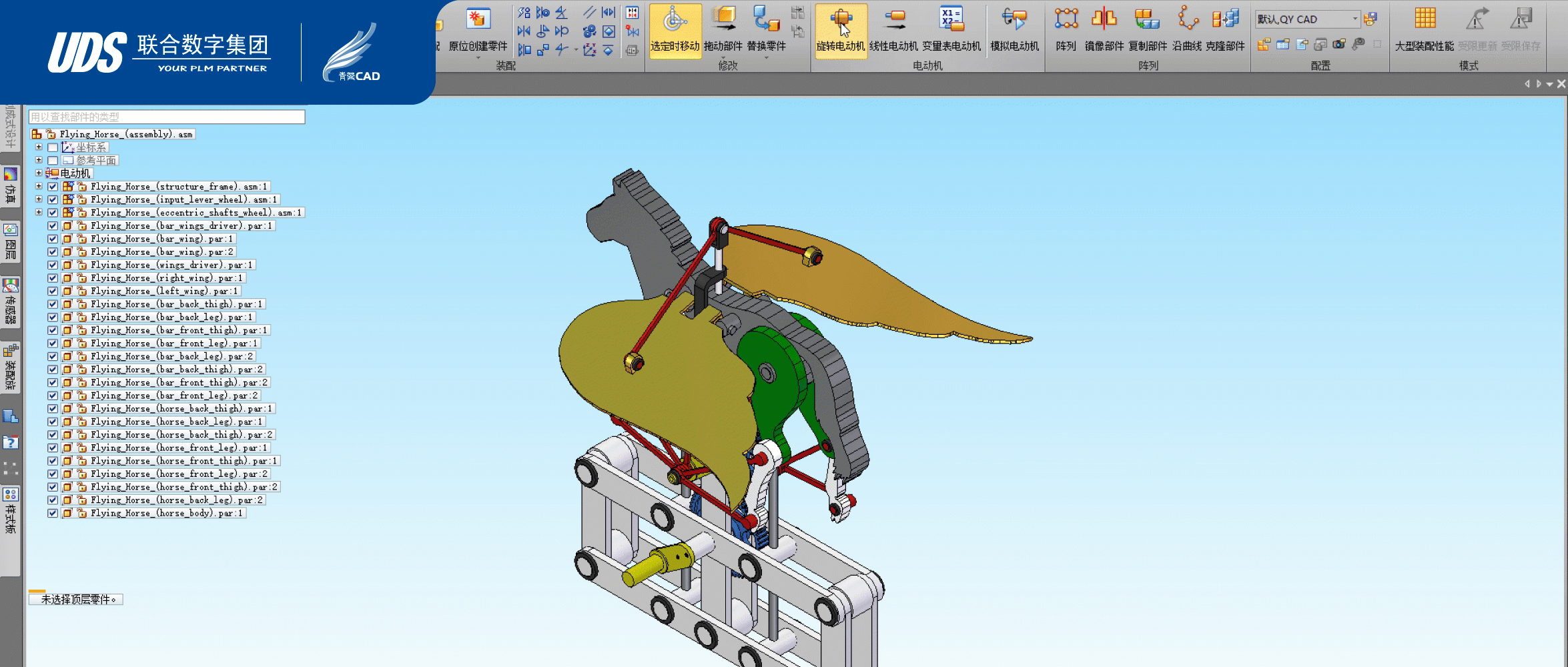This screenshot has height=667, width=1568.
Task: Uncheck Flying_Horse_(structure_frame).asm:1 checkbox
Action: tap(53, 187)
